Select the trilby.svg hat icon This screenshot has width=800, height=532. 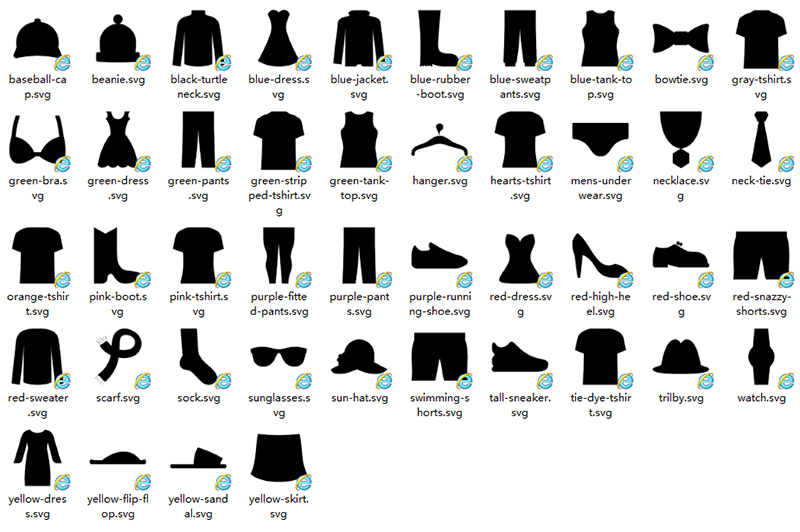click(681, 357)
